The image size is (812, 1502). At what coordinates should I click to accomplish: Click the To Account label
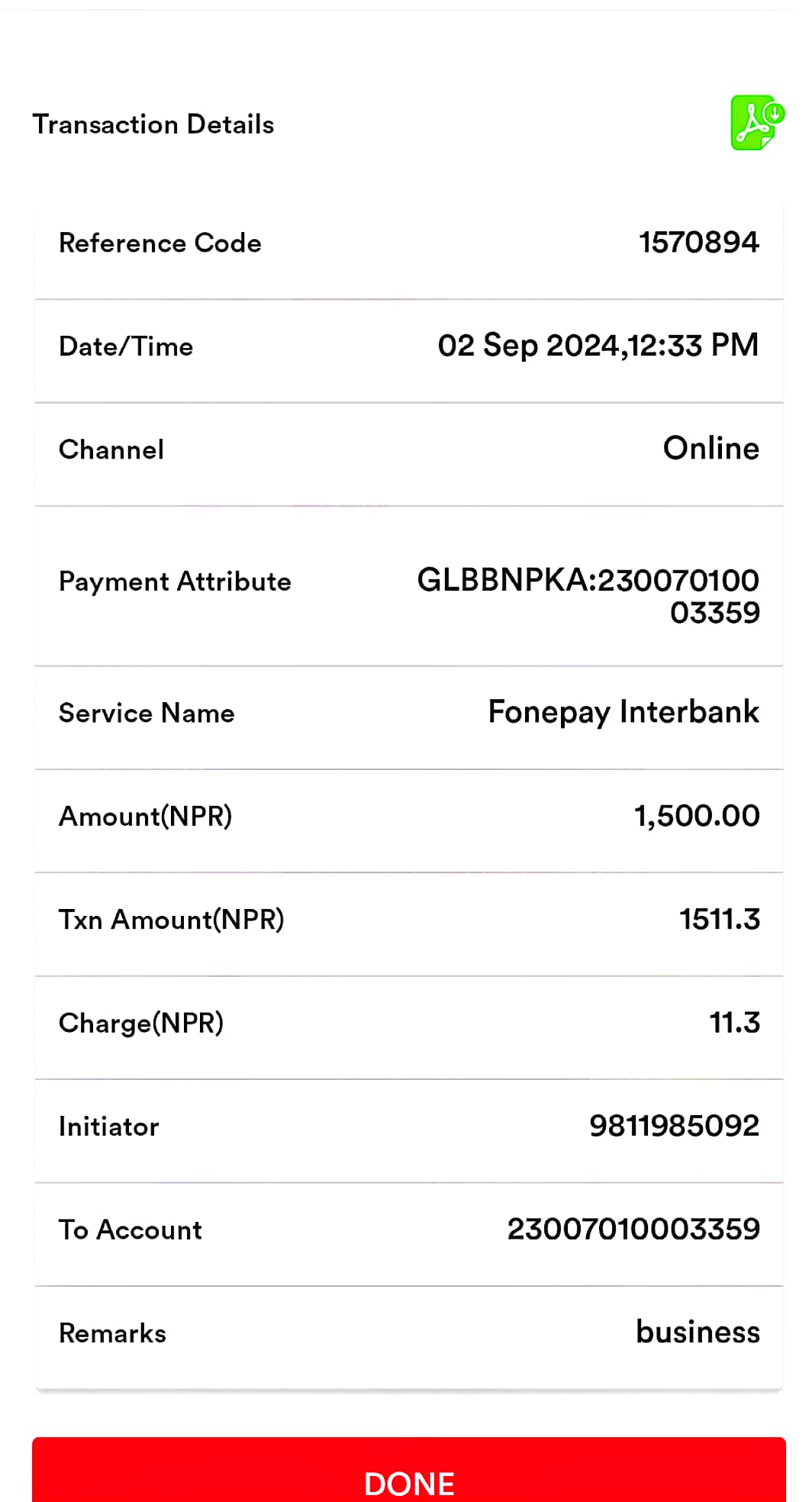130,1230
